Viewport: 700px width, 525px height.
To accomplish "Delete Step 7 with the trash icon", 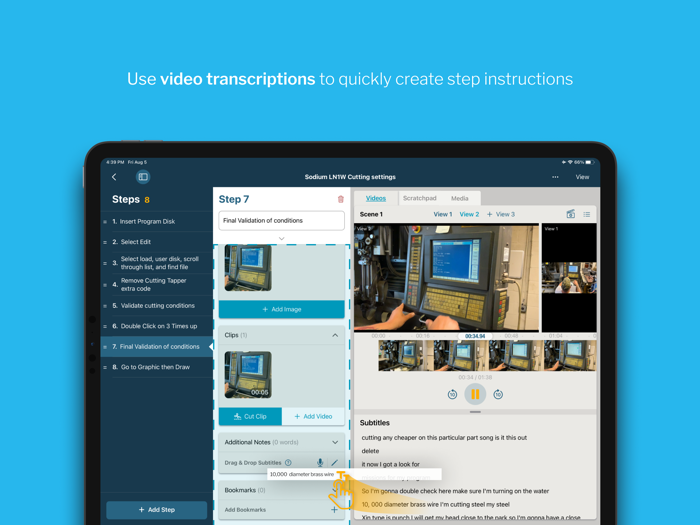I will [341, 199].
